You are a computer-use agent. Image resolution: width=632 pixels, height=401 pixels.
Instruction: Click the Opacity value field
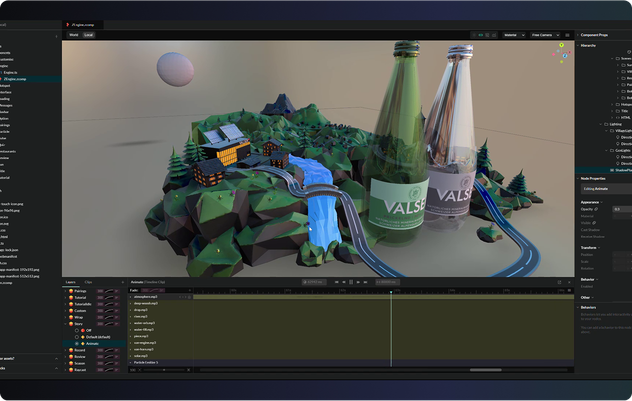pos(622,209)
